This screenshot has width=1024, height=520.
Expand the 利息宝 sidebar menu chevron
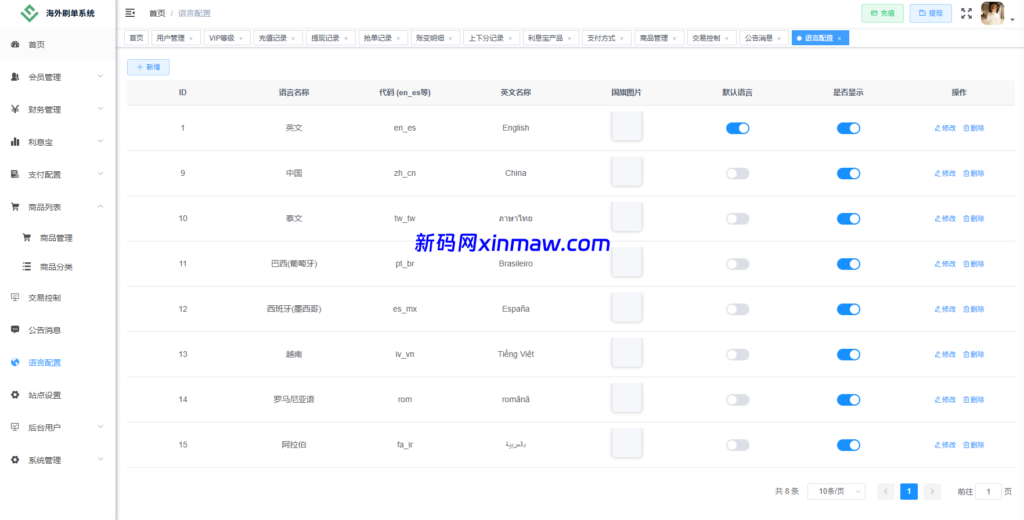tap(101, 141)
